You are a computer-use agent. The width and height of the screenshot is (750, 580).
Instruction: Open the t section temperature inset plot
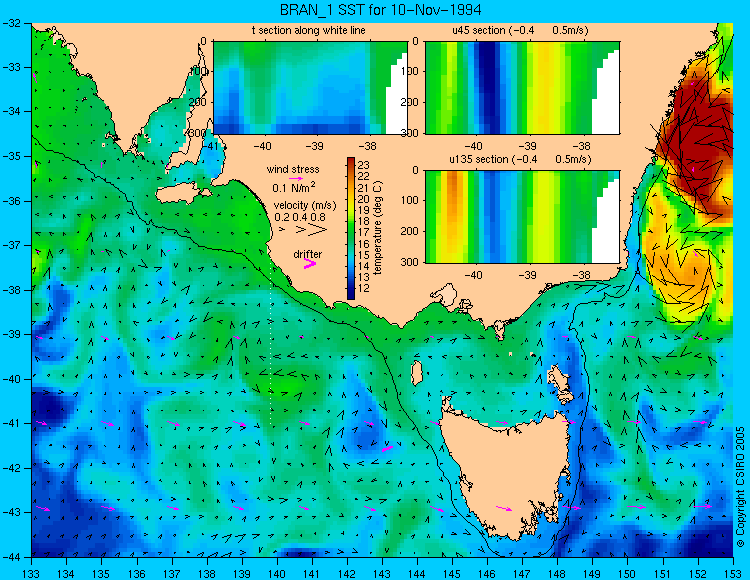click(x=310, y=88)
